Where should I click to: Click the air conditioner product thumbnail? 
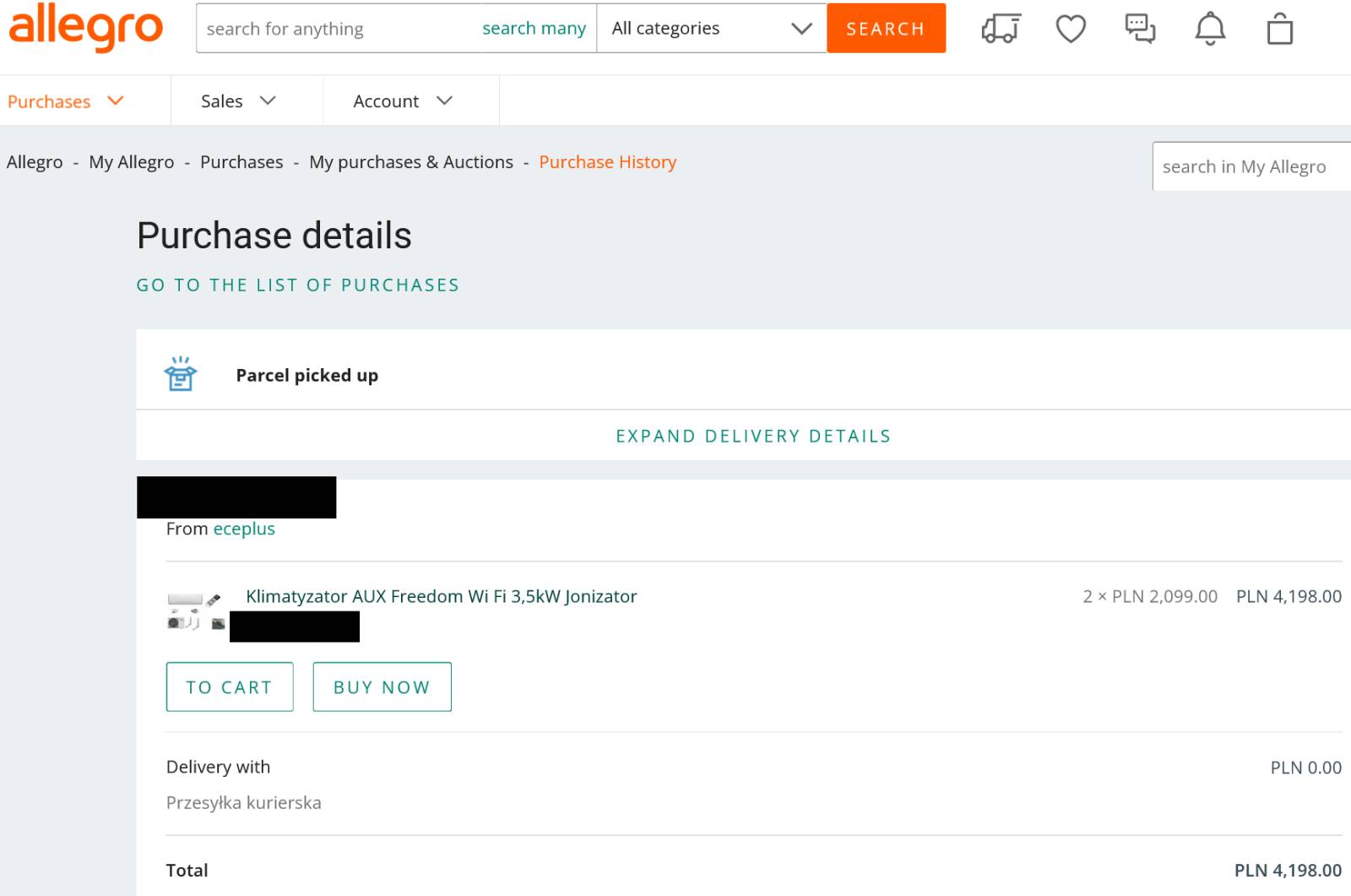pyautogui.click(x=196, y=611)
